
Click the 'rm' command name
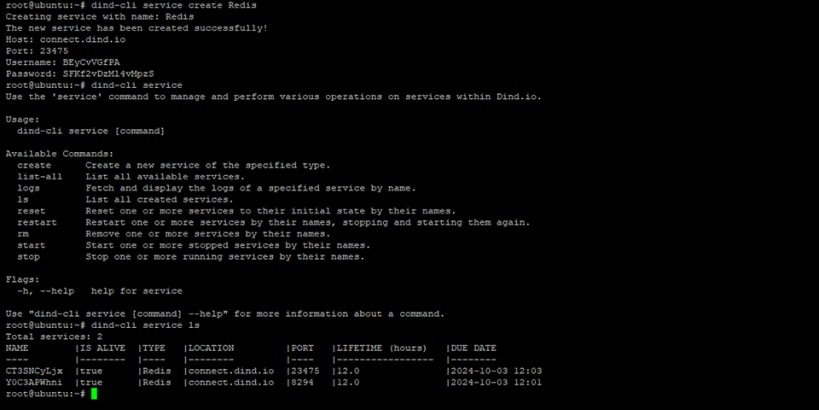tap(22, 234)
